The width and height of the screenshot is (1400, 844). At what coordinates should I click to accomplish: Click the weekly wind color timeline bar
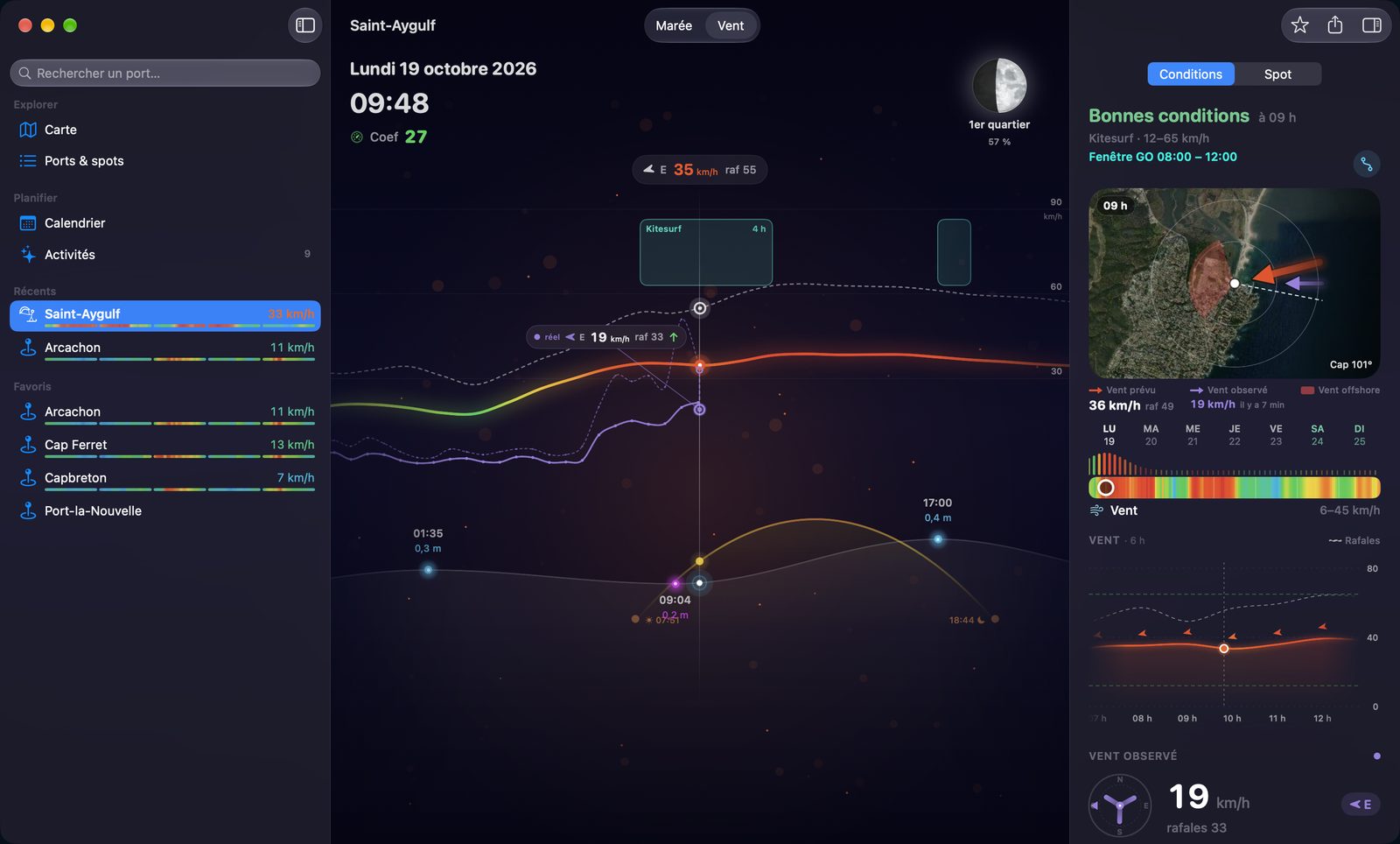pos(1234,488)
